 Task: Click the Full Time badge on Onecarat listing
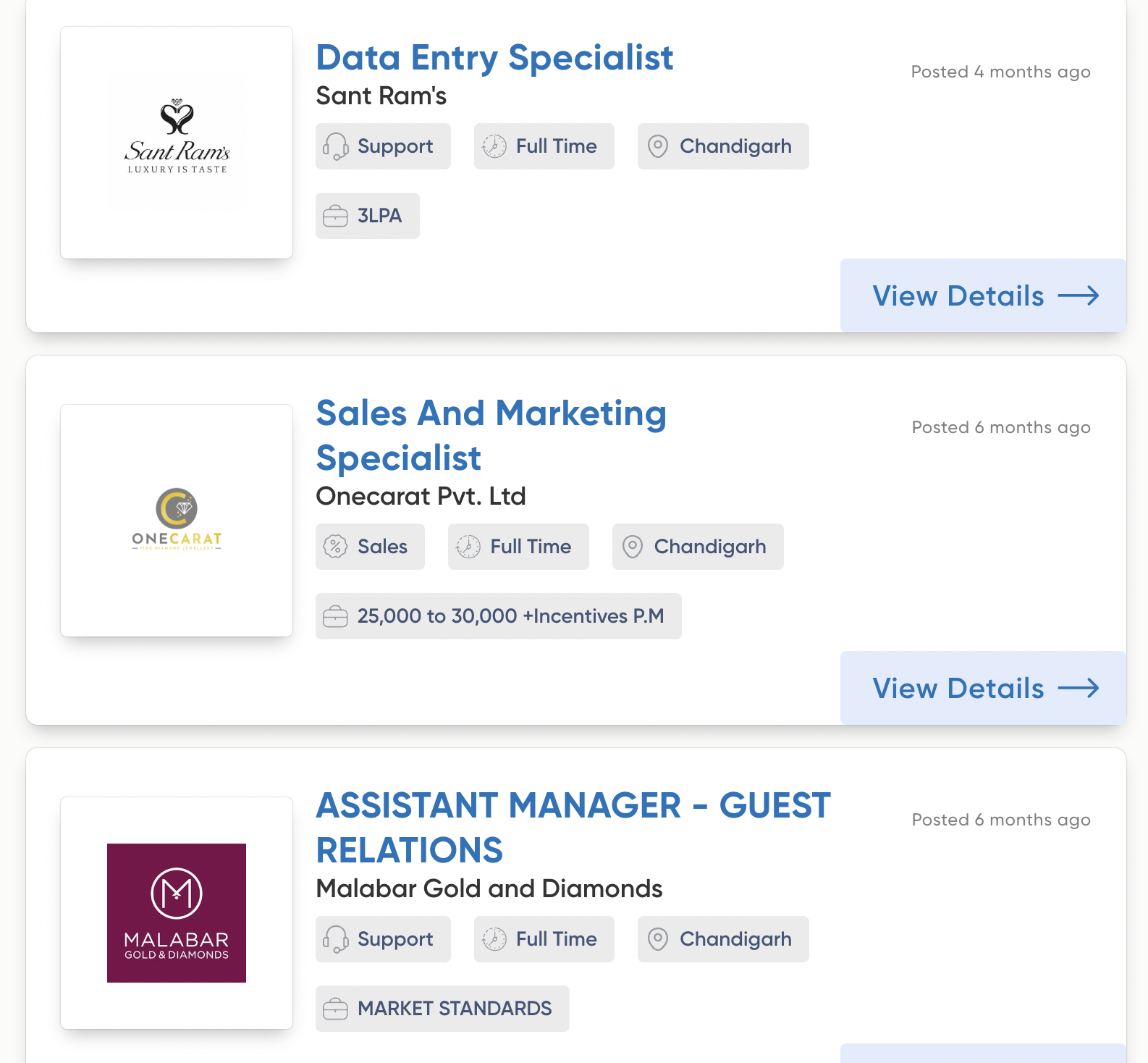click(x=518, y=547)
